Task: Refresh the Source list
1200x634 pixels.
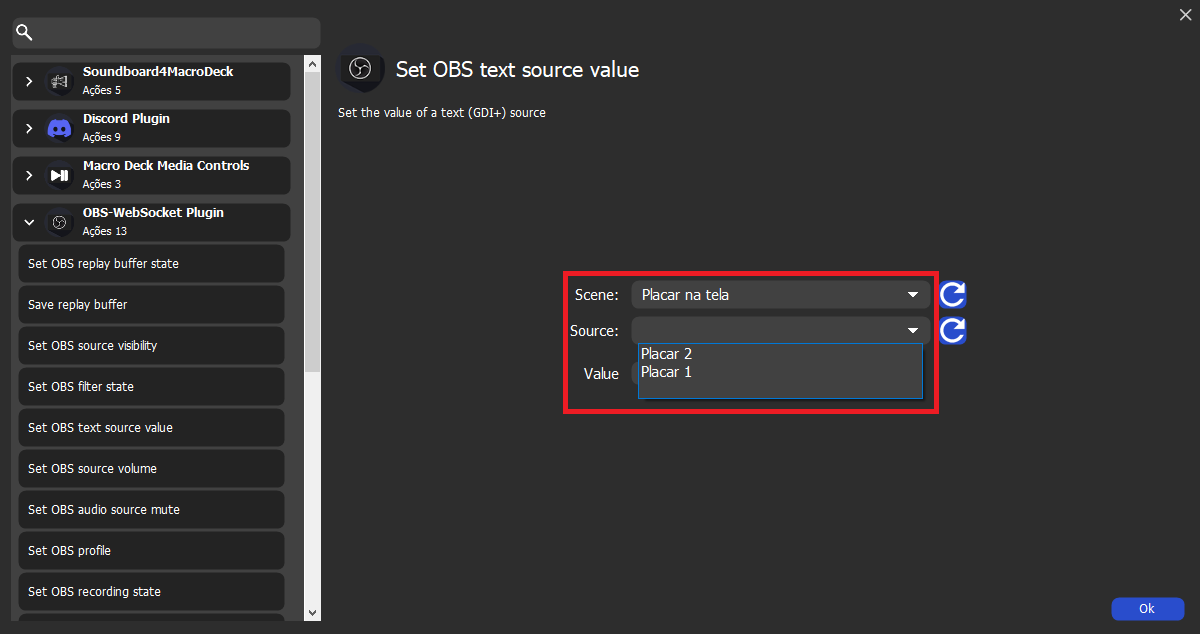Action: 951,330
